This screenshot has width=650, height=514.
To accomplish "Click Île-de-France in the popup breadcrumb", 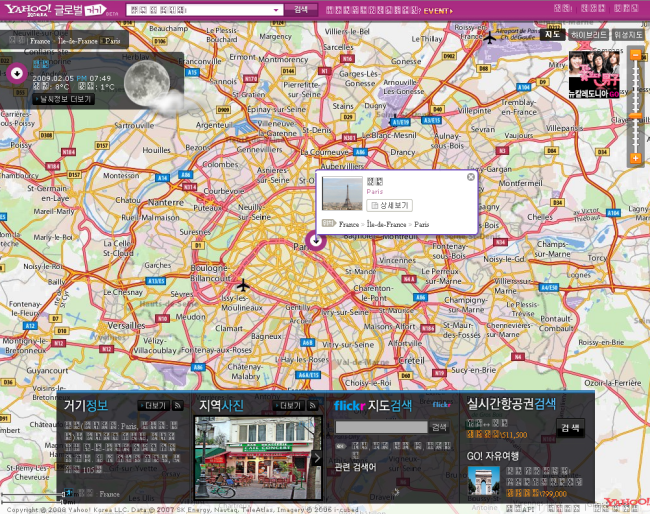I will pos(386,224).
